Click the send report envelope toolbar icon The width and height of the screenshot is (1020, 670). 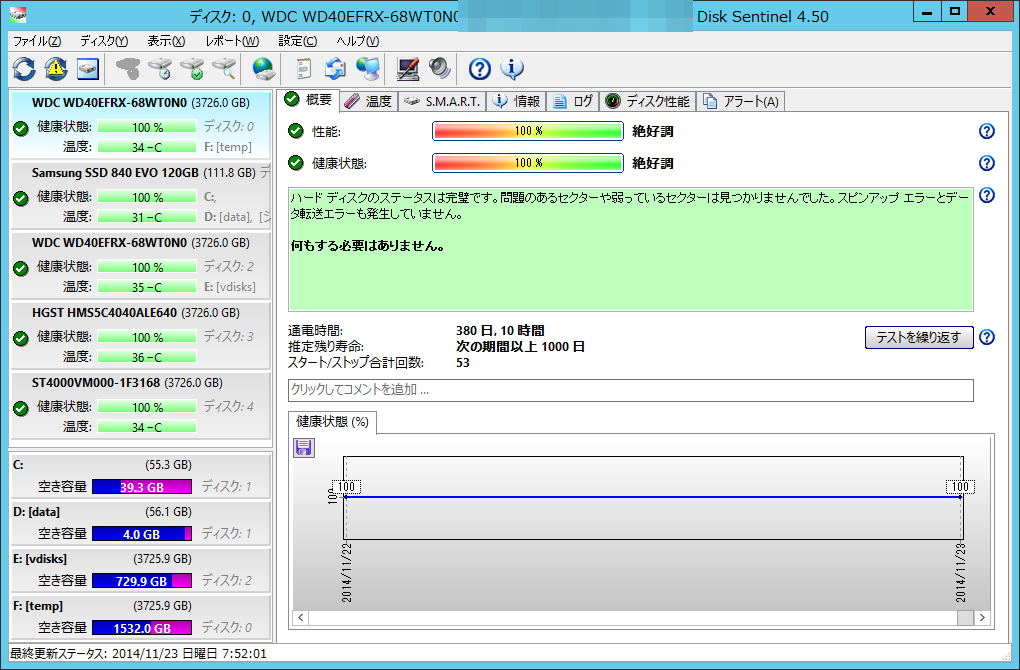pos(336,68)
